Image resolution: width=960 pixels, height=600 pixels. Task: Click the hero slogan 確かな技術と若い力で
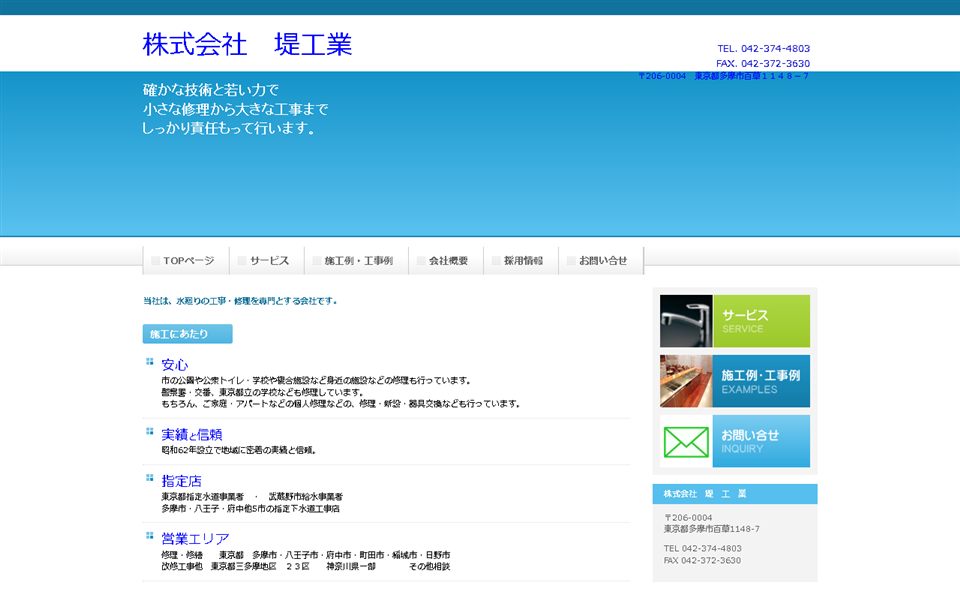[211, 90]
